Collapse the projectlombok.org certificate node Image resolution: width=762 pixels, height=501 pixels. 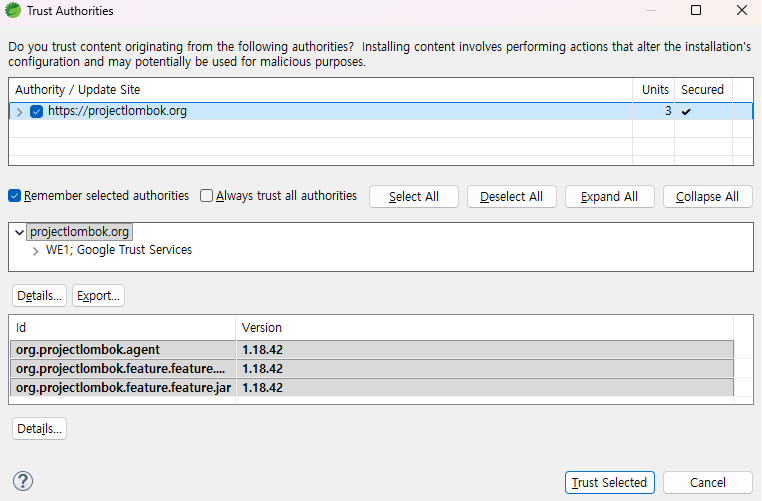click(19, 232)
